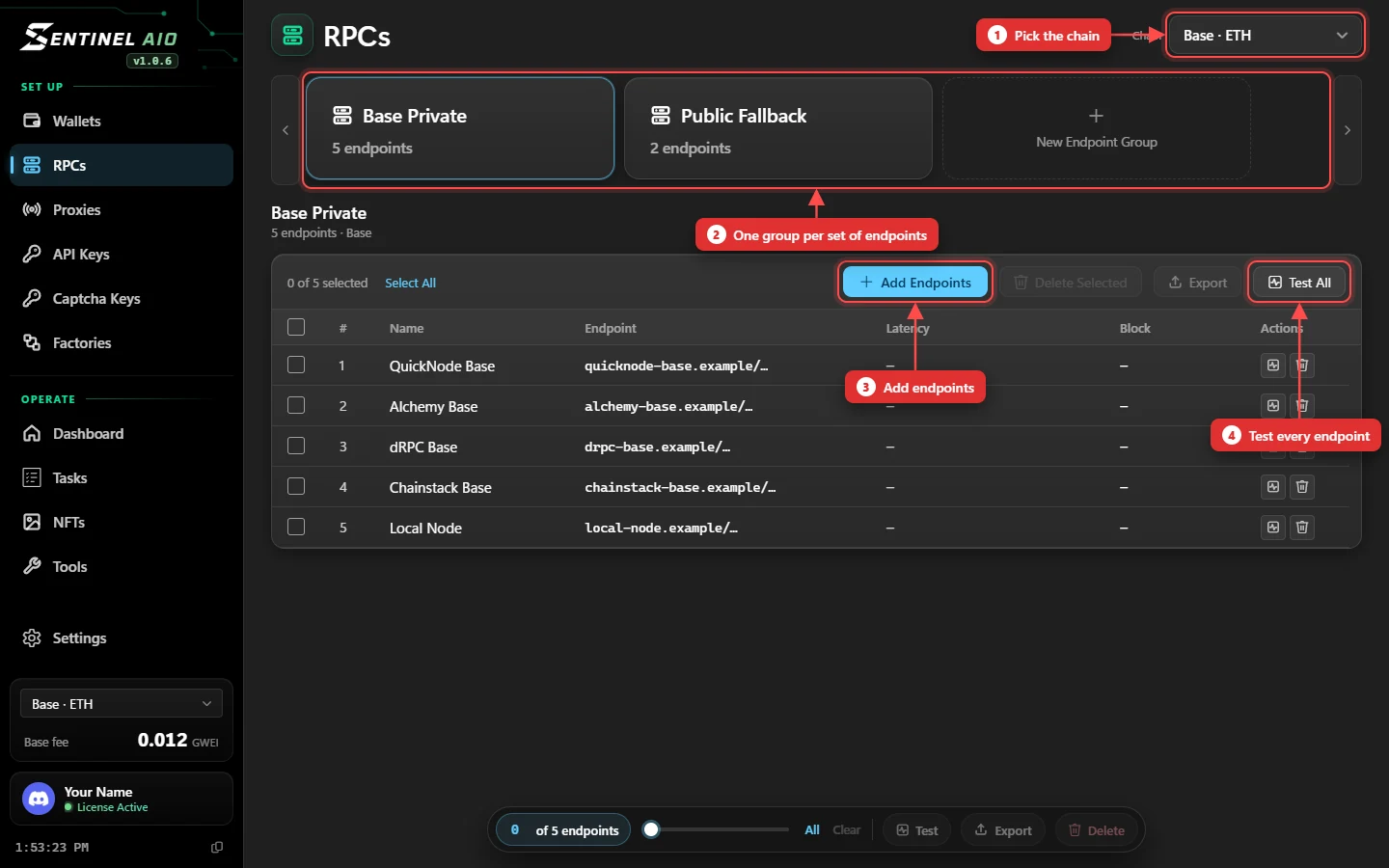Switch to the Public Fallback endpoint group

click(778, 128)
